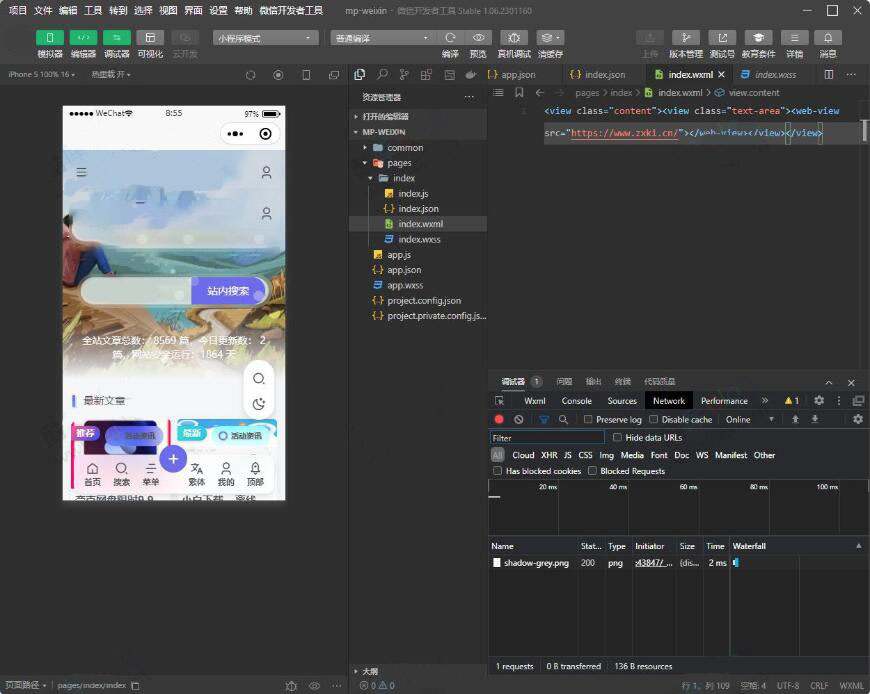Clear the network log with the clear icon
Viewport: 870px width, 694px height.
coord(518,420)
